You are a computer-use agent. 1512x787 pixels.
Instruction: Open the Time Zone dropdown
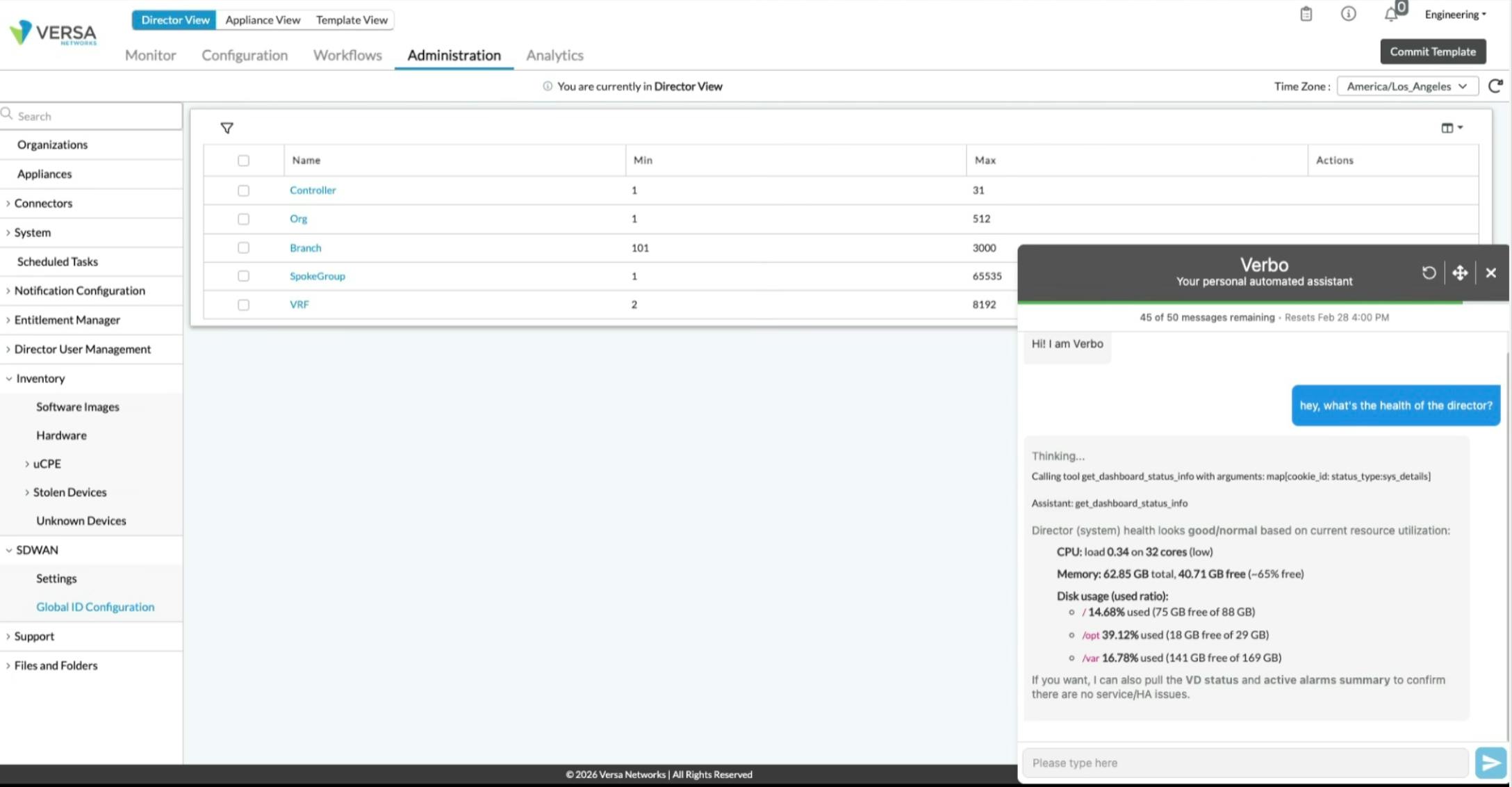(x=1407, y=86)
